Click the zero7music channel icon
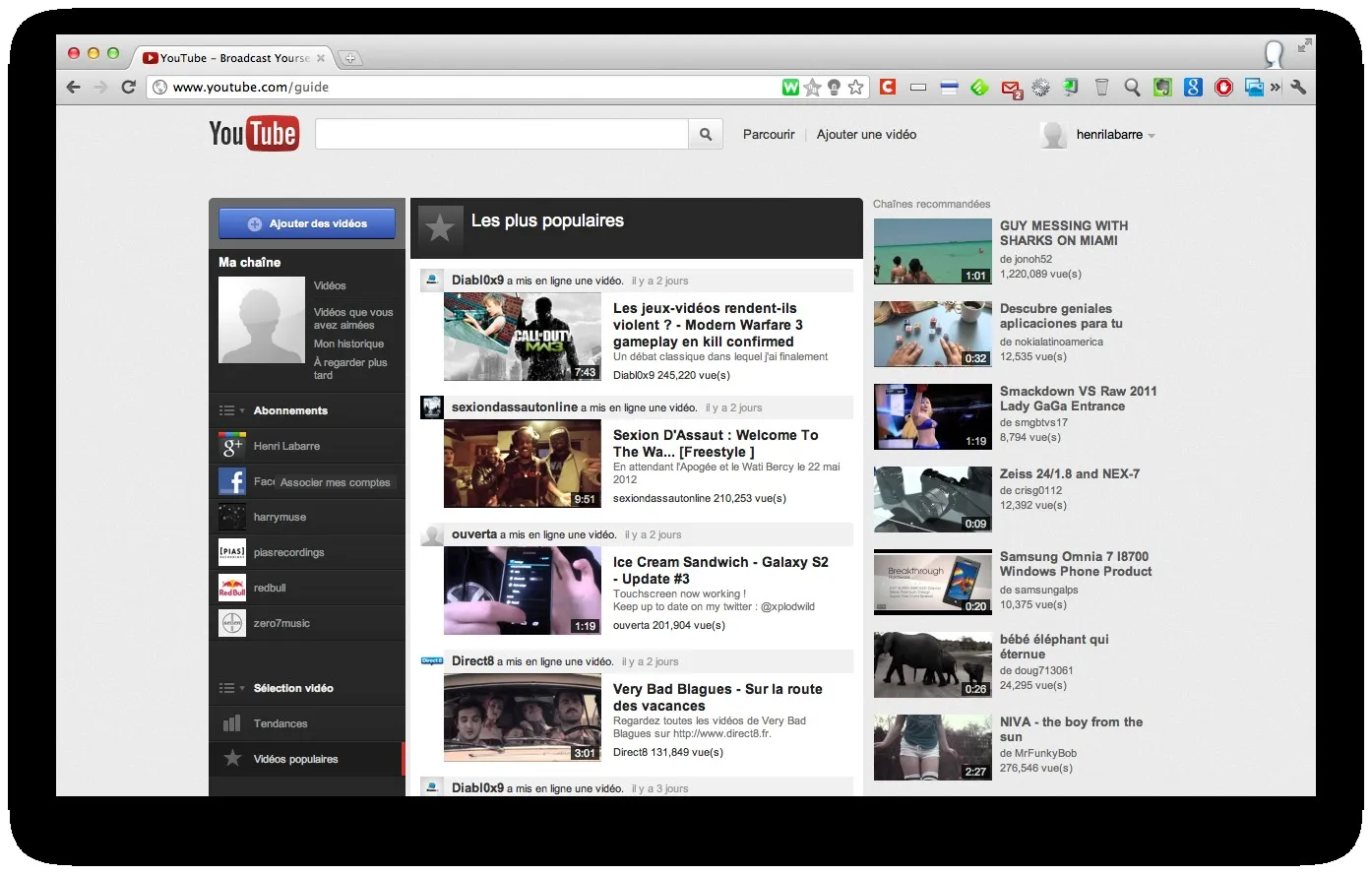1372x874 pixels. pos(232,623)
